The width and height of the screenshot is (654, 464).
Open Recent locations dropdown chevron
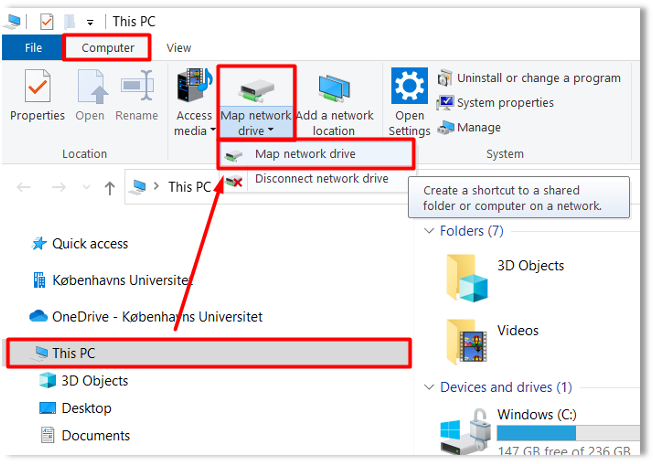point(86,187)
